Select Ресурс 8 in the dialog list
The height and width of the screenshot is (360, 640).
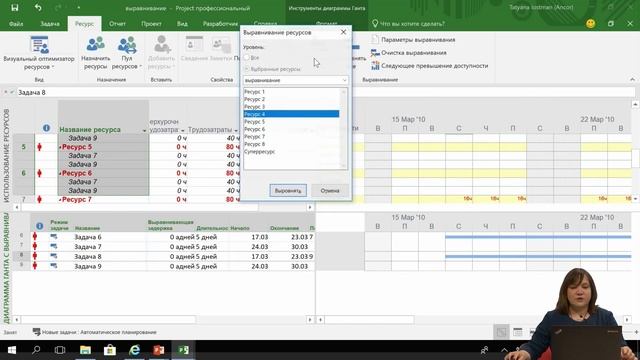point(291,144)
